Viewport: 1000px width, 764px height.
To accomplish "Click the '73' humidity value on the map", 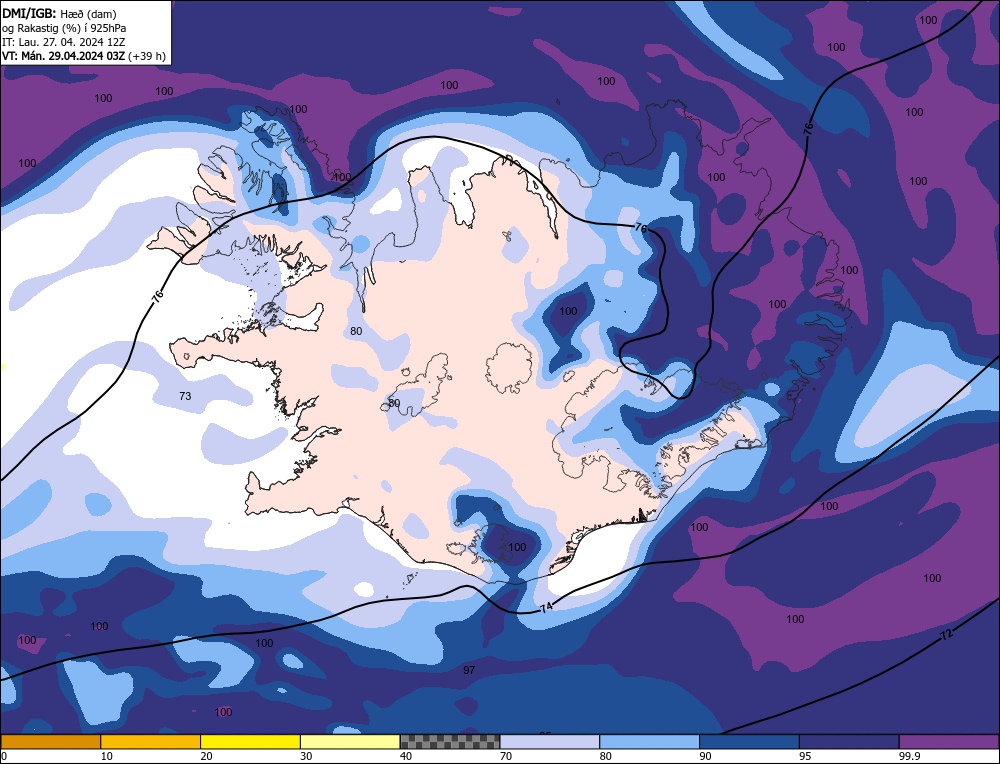I will pyautogui.click(x=185, y=396).
